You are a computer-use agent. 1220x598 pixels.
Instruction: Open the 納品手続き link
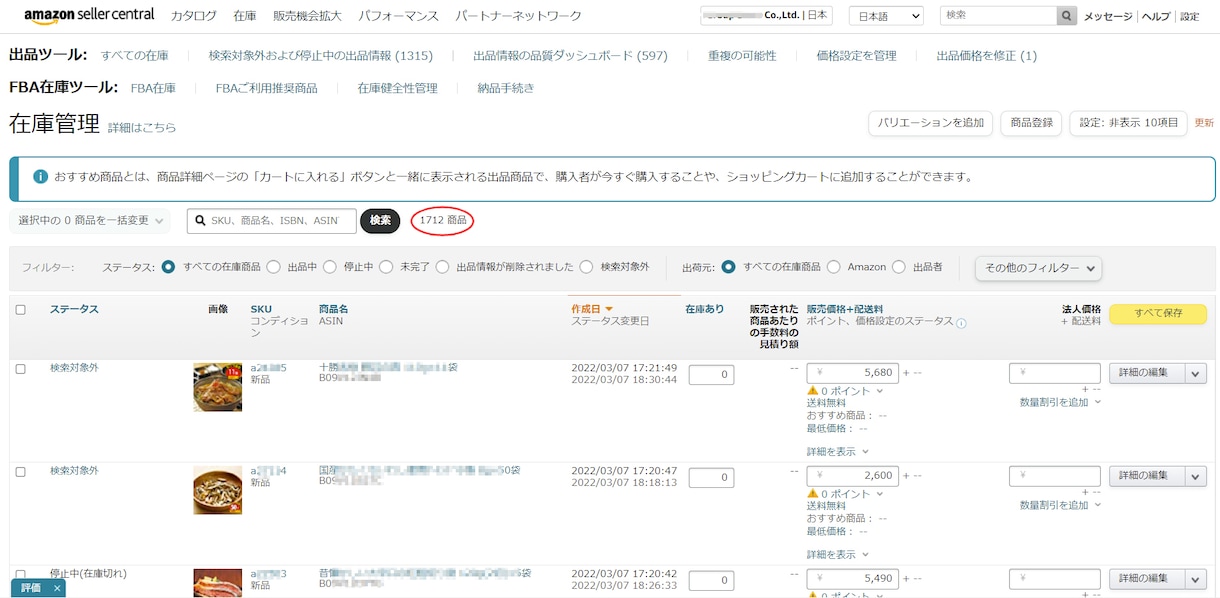[506, 88]
